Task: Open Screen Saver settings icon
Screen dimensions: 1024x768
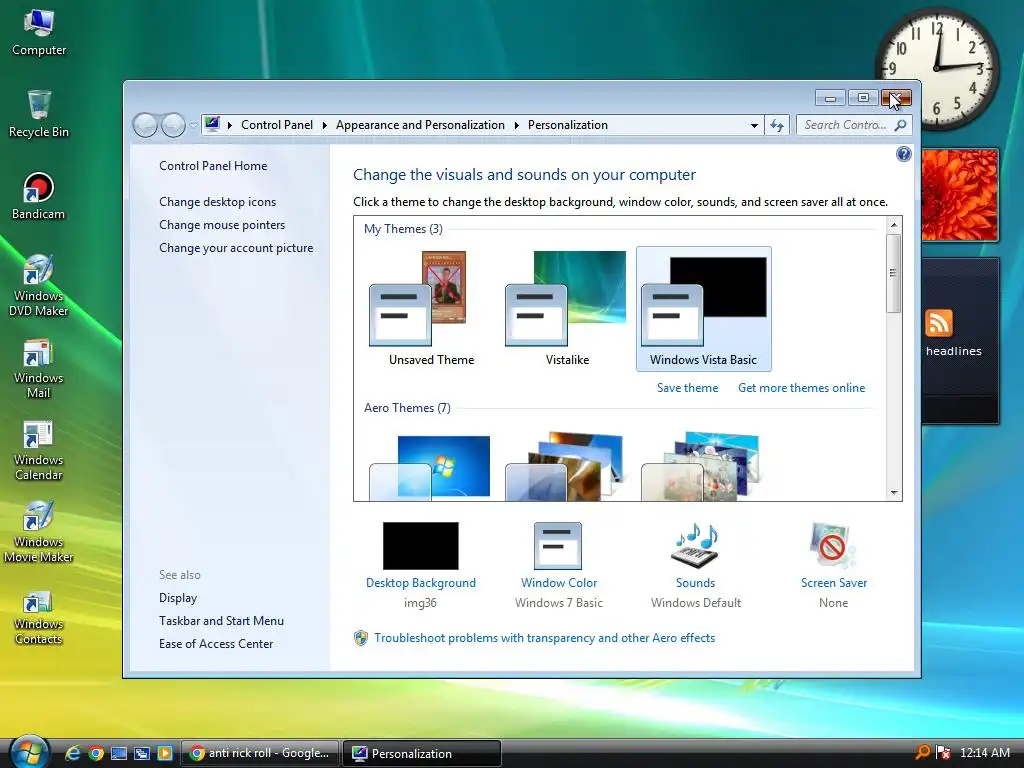Action: (833, 546)
